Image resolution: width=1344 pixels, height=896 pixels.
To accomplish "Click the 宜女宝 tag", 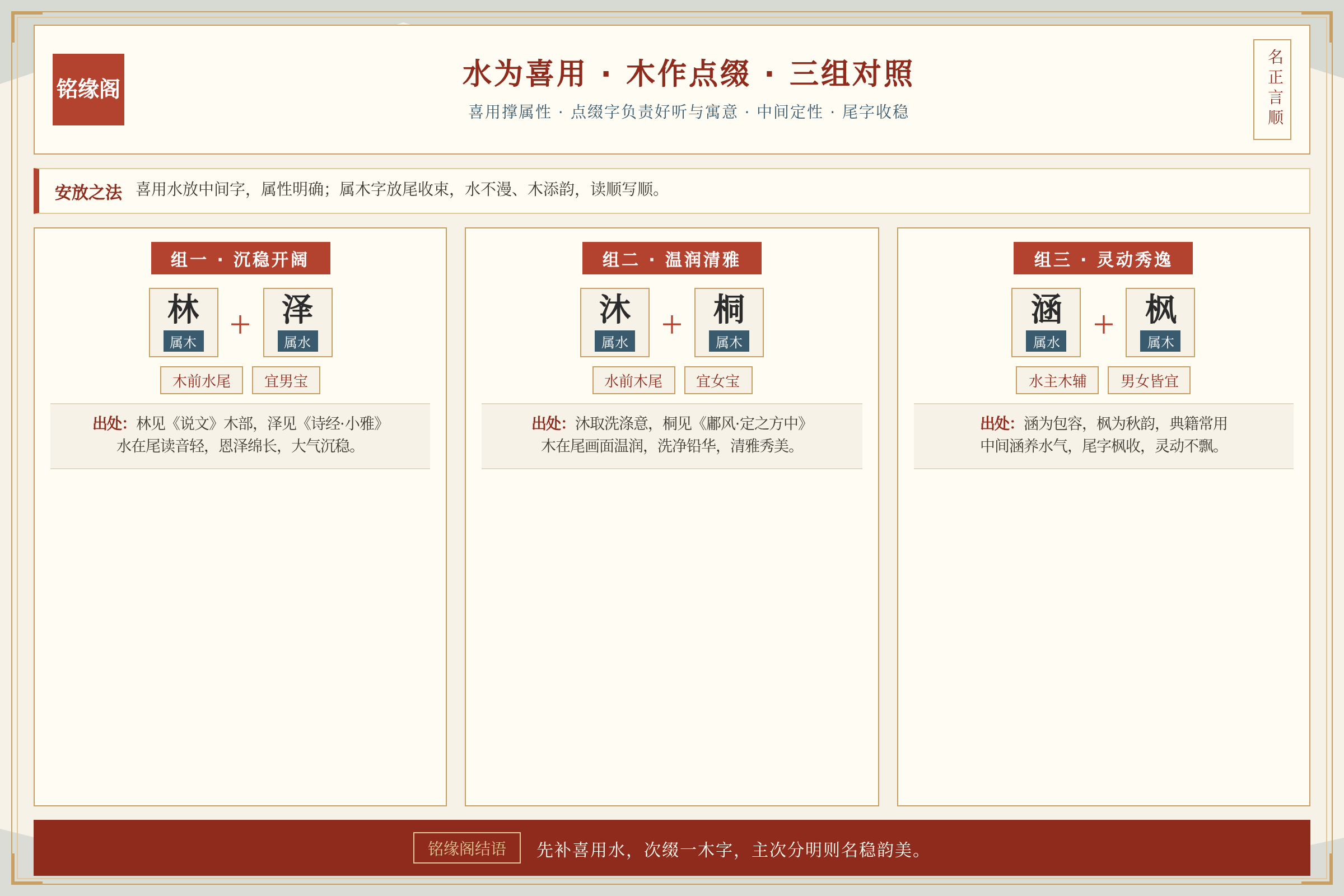I will tap(718, 381).
